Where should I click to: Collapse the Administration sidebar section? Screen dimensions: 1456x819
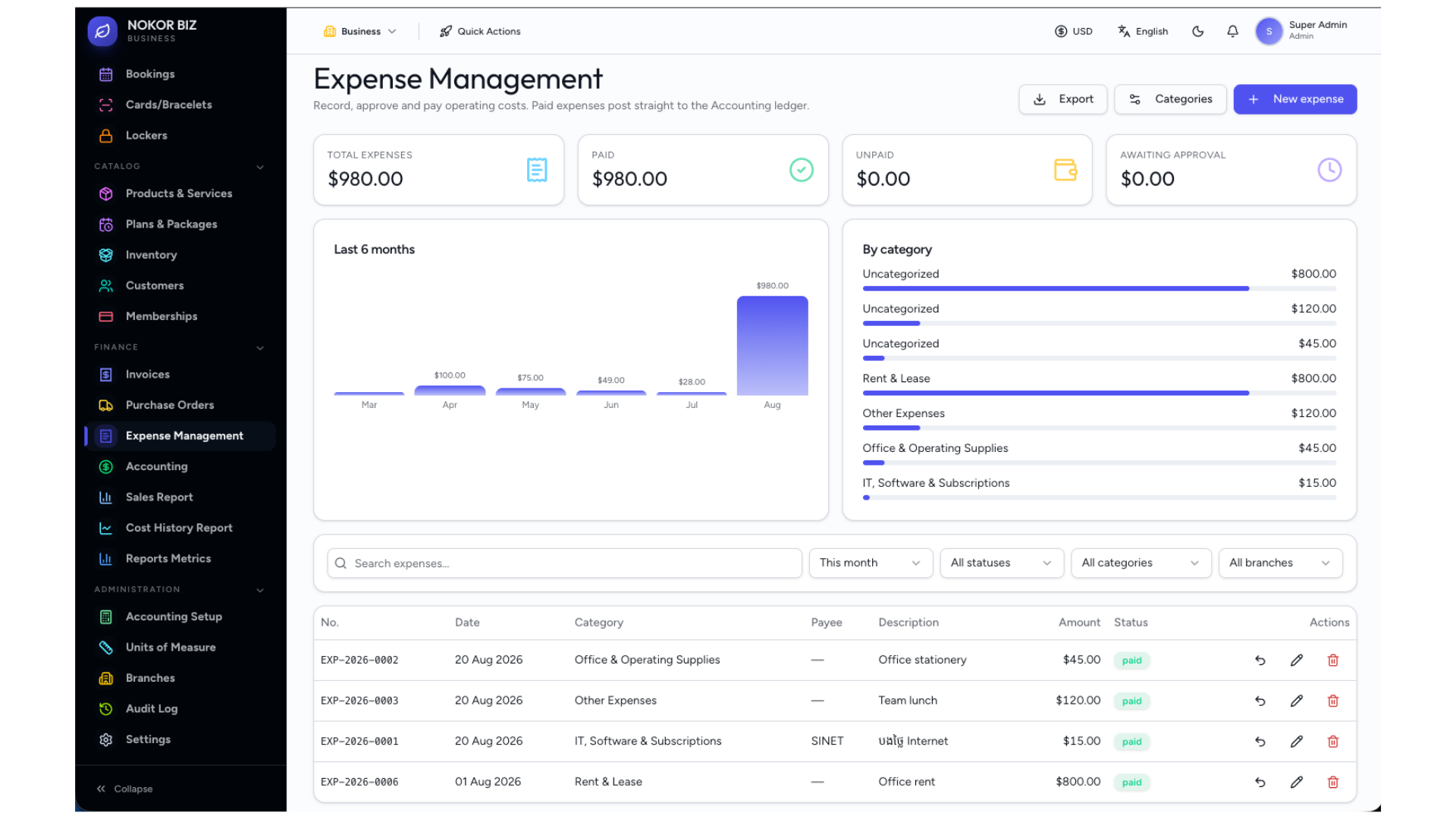pos(260,590)
